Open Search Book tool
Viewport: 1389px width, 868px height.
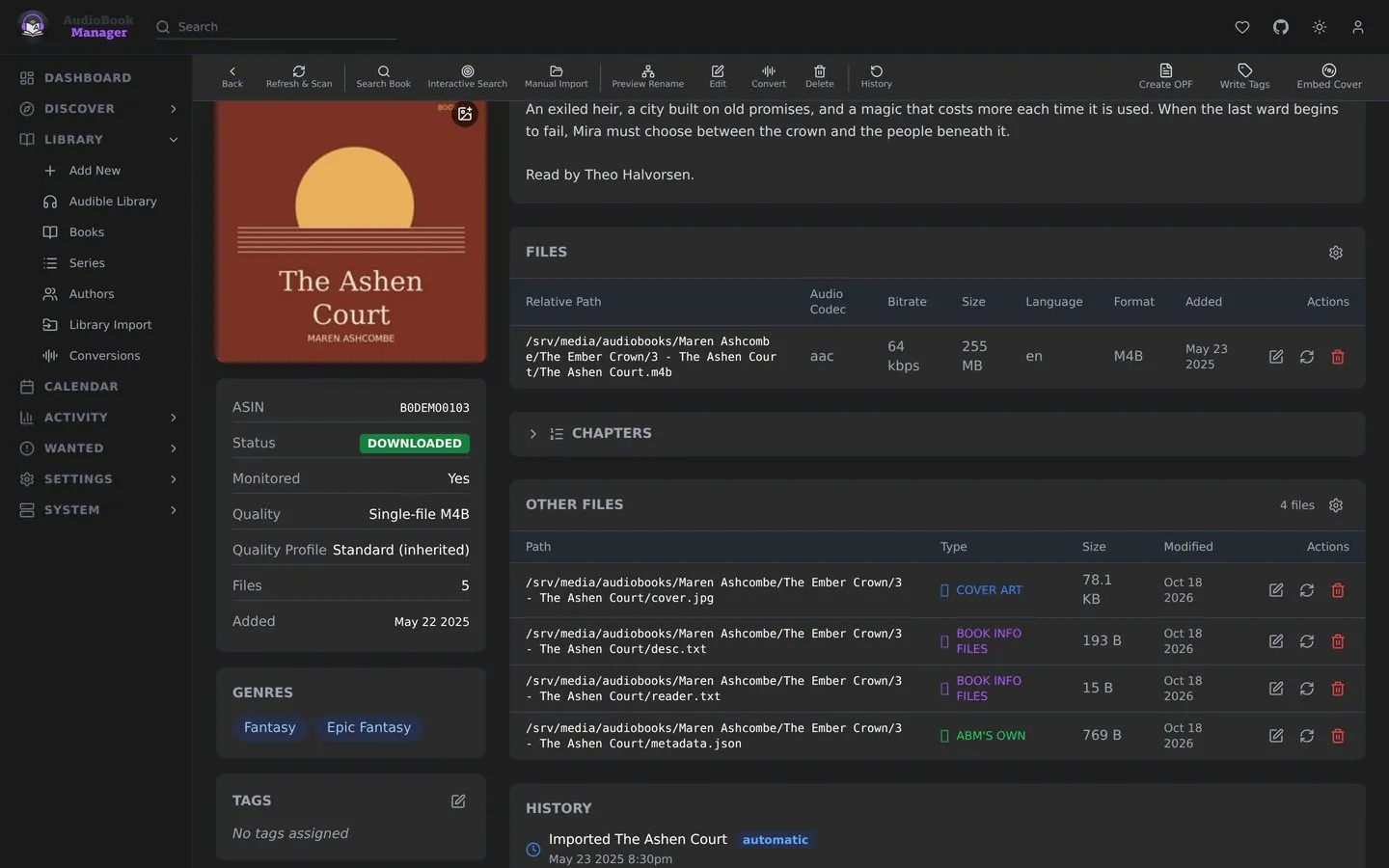tap(383, 77)
